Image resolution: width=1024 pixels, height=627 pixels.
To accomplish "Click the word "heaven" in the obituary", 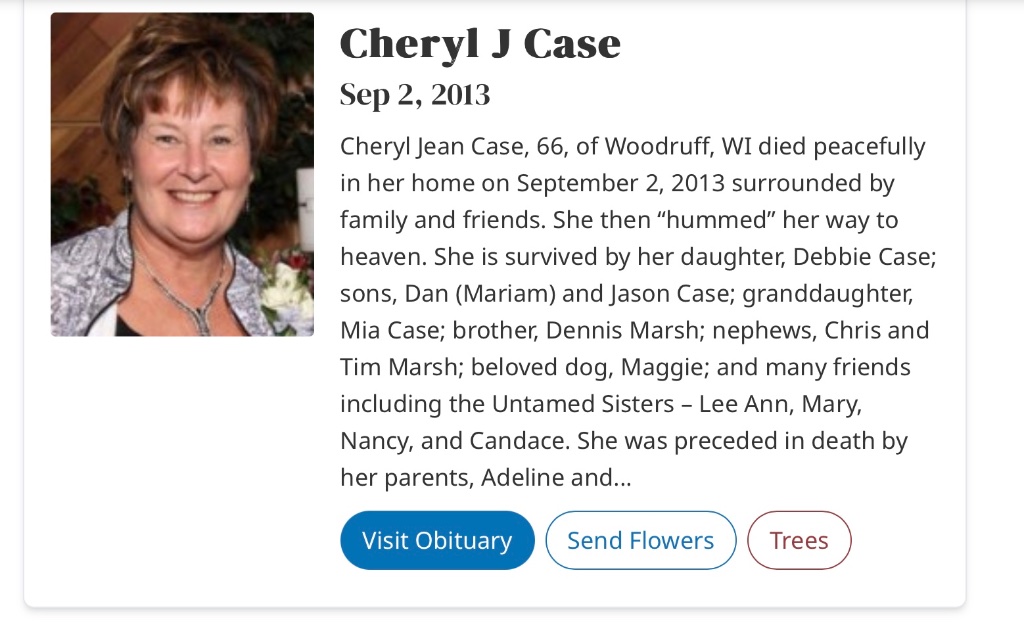I will coord(383,257).
